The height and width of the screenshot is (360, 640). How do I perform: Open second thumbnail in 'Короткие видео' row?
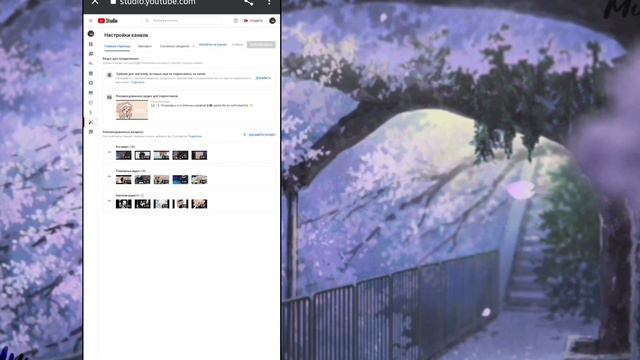coord(142,204)
